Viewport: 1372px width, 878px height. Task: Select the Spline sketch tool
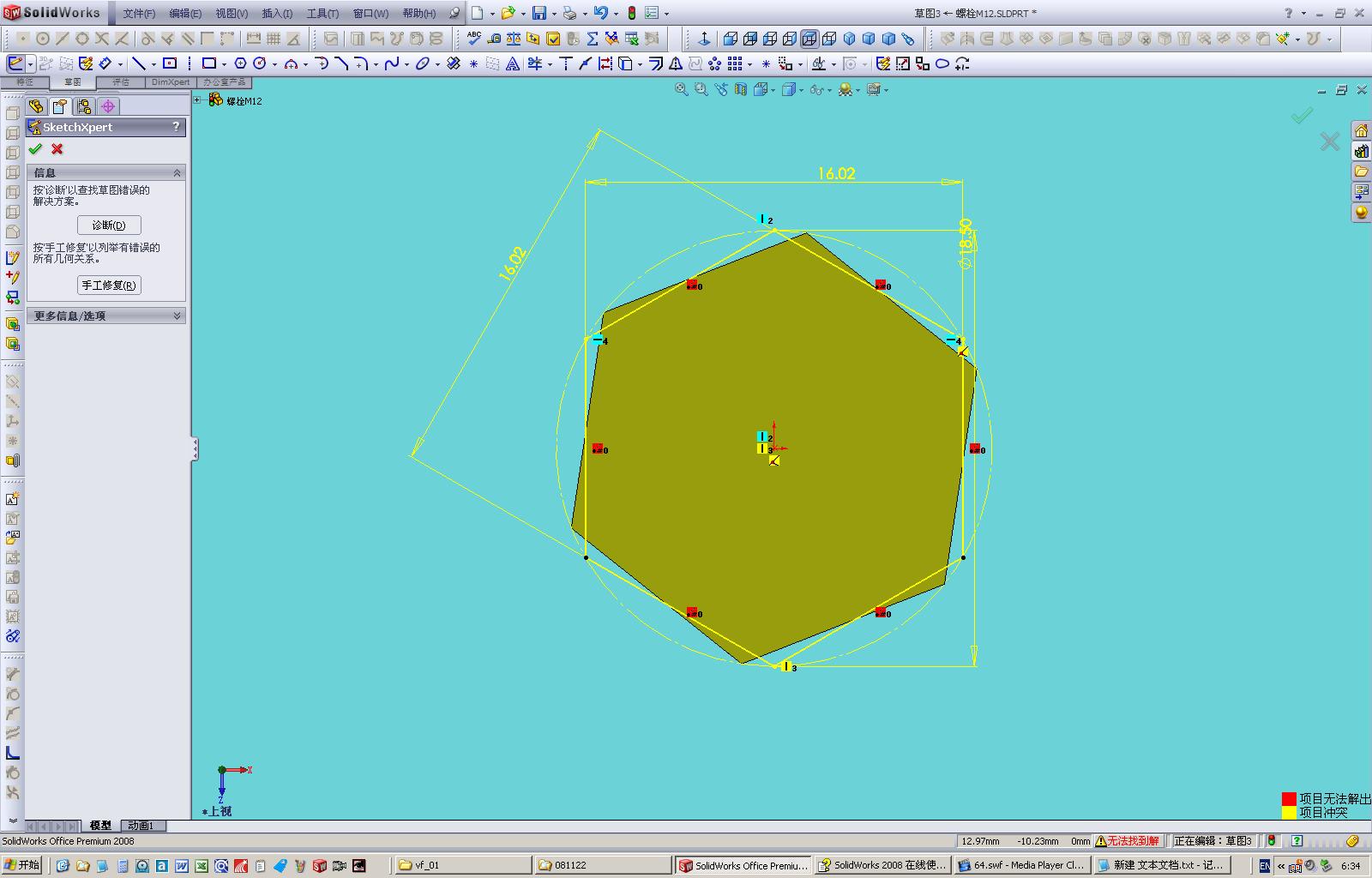[392, 63]
